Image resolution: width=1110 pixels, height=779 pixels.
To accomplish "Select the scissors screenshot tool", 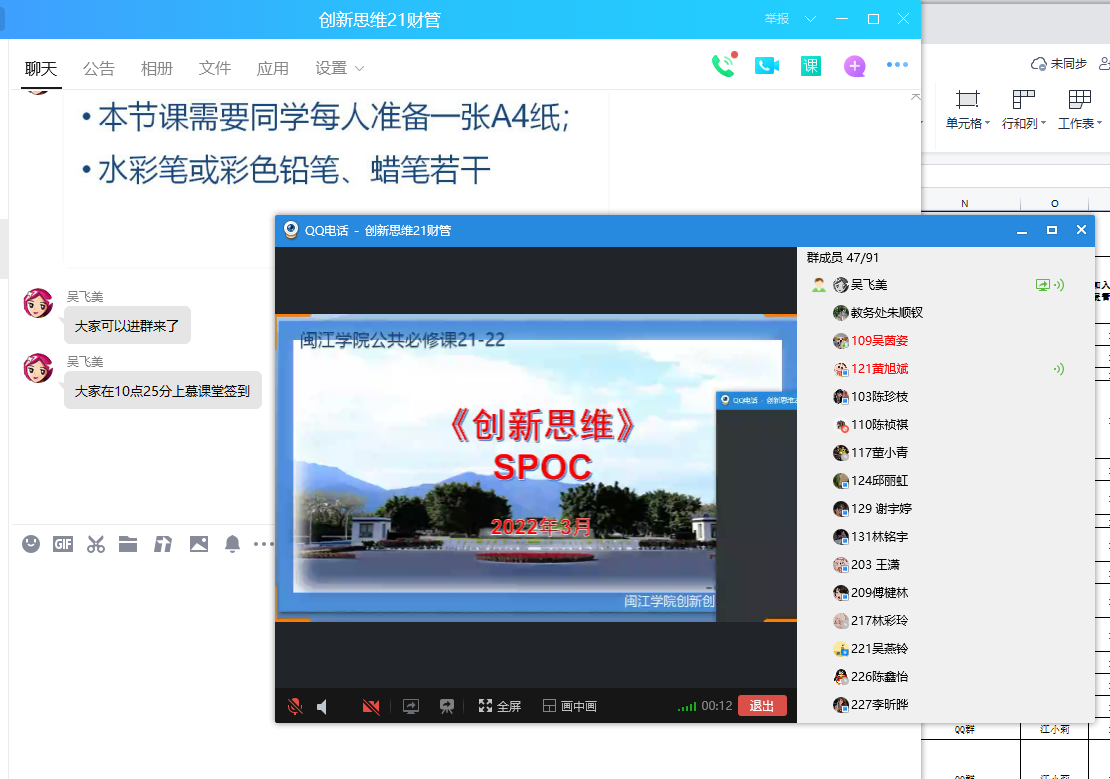I will [x=96, y=544].
